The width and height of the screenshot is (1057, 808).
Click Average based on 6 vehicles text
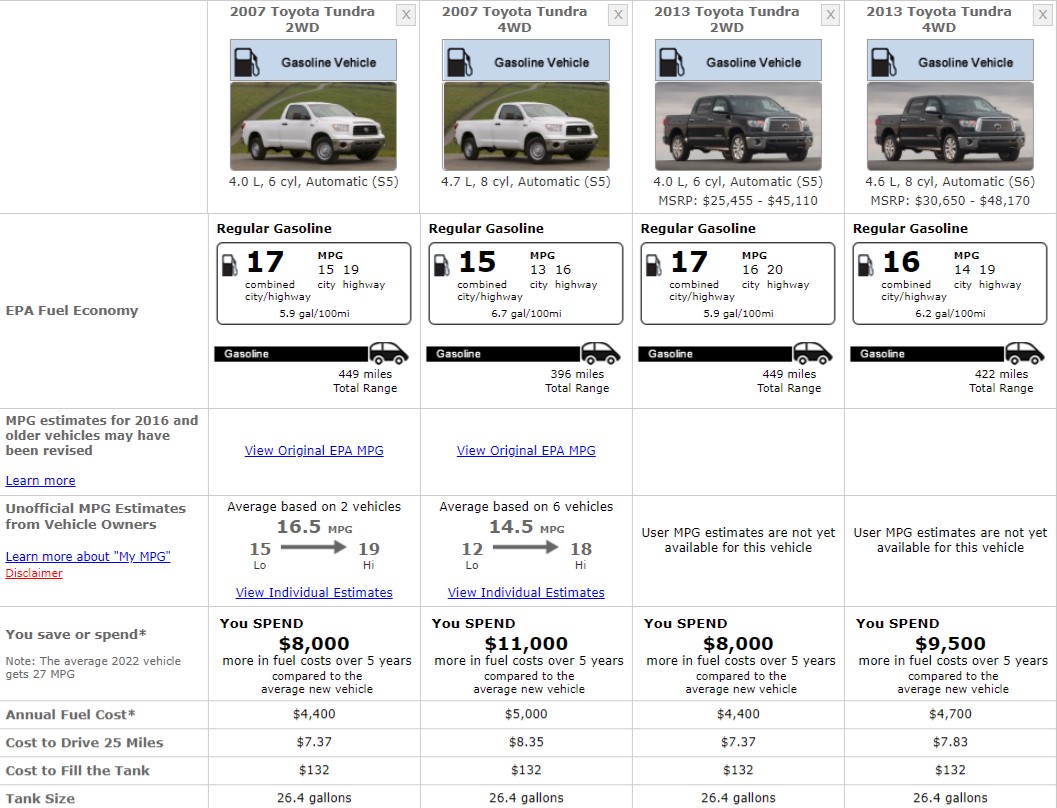pyautogui.click(x=526, y=506)
